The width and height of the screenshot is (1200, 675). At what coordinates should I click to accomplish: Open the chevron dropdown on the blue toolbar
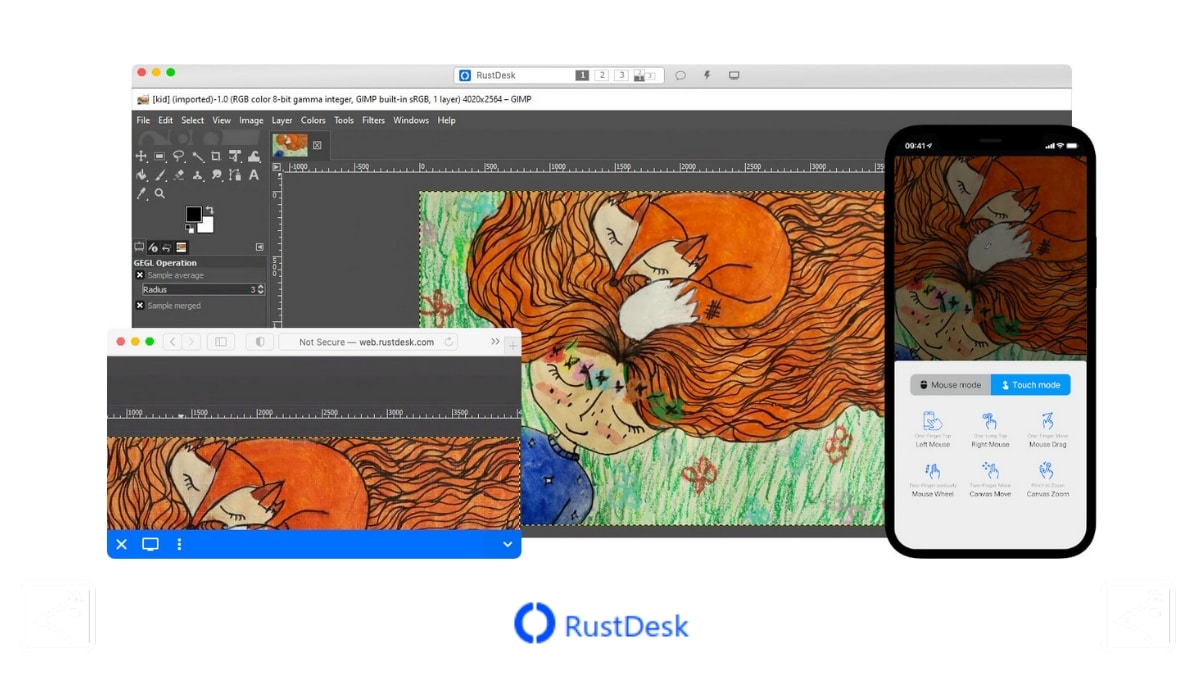pos(507,545)
